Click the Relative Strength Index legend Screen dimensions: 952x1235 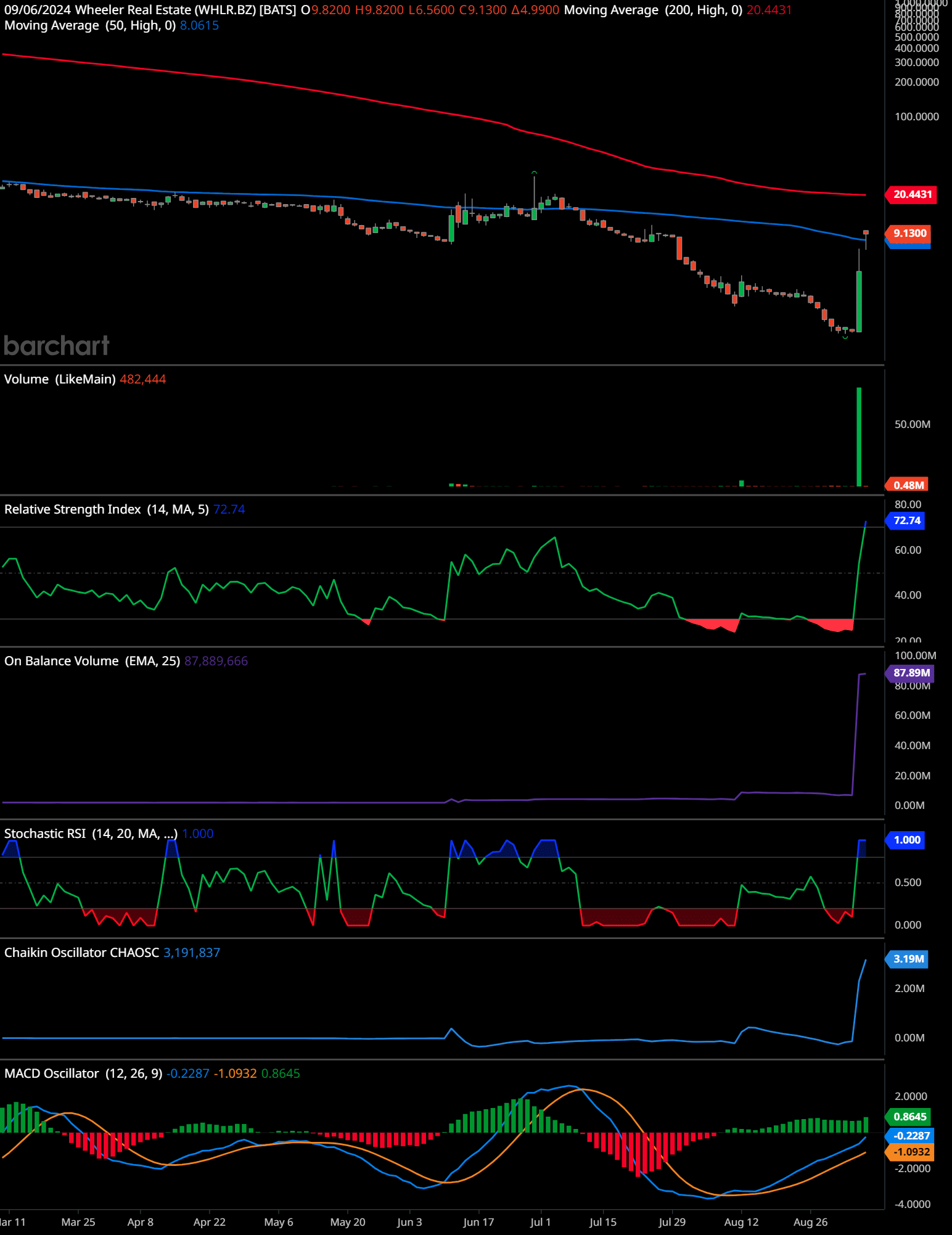107,509
